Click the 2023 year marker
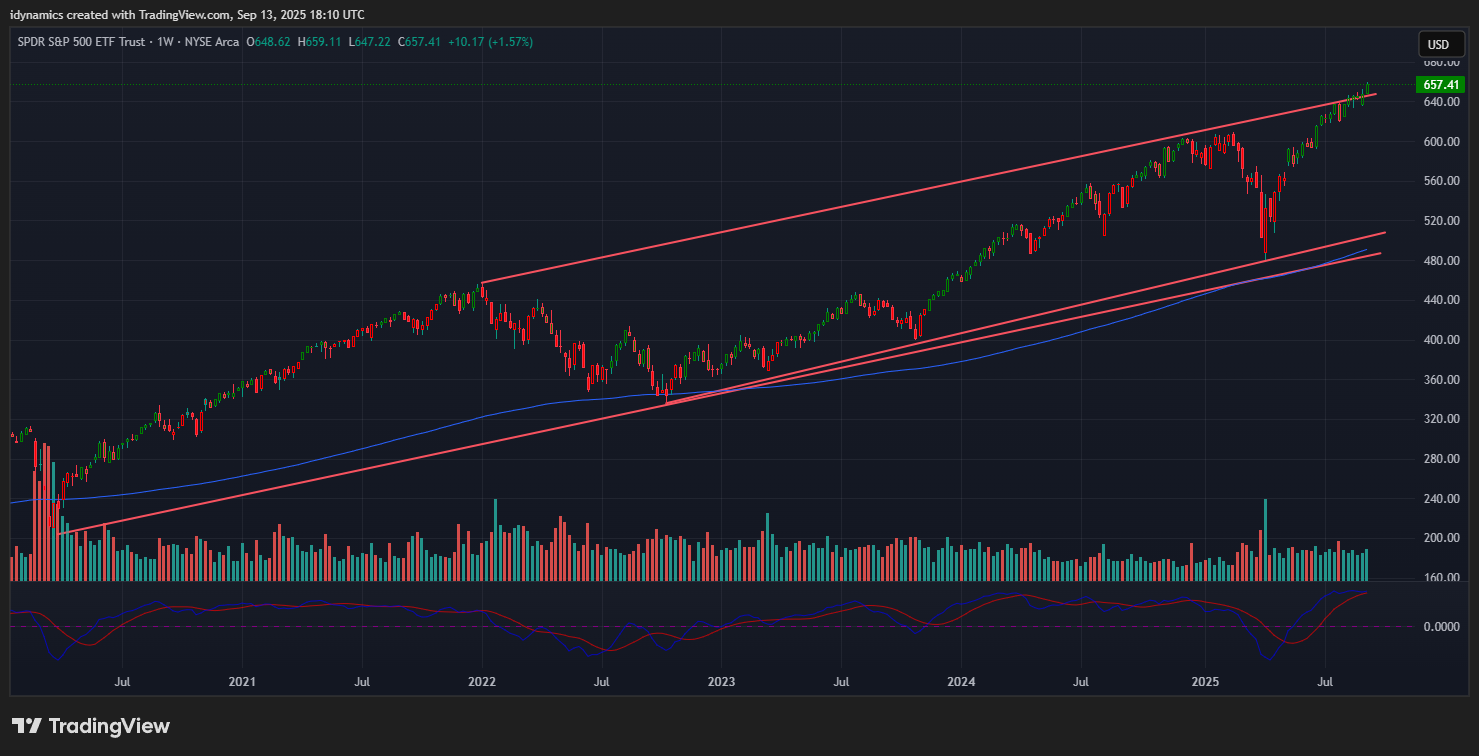 [721, 682]
